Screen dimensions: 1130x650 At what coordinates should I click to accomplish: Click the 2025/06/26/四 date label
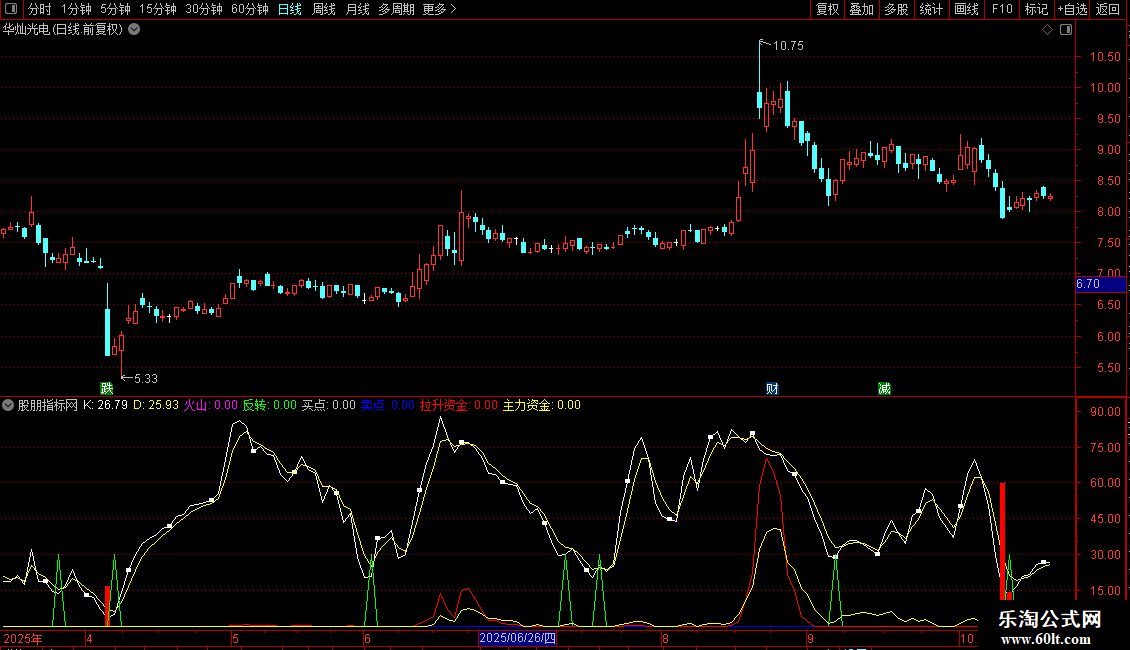(517, 638)
